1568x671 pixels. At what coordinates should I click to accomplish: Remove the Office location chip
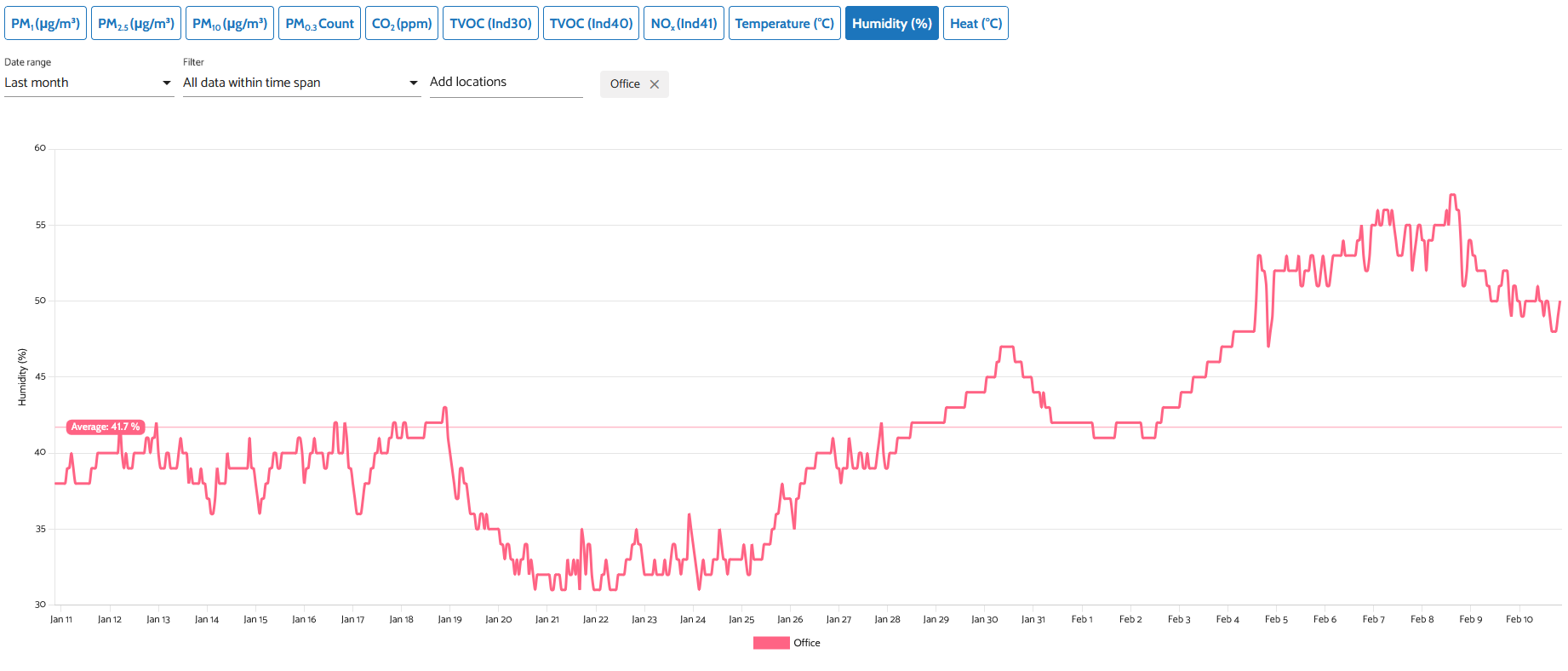click(x=655, y=84)
